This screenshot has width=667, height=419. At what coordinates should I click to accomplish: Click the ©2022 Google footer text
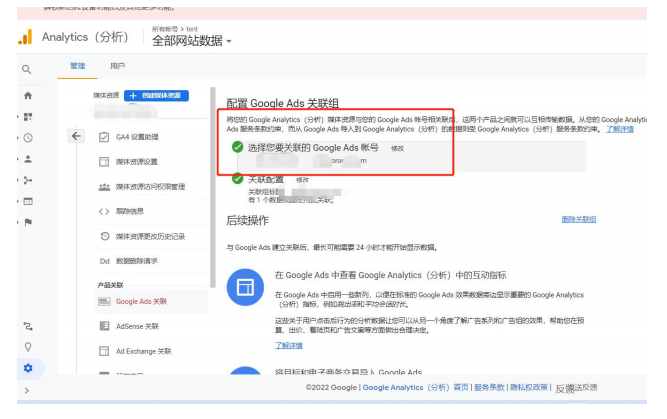[x=331, y=388]
